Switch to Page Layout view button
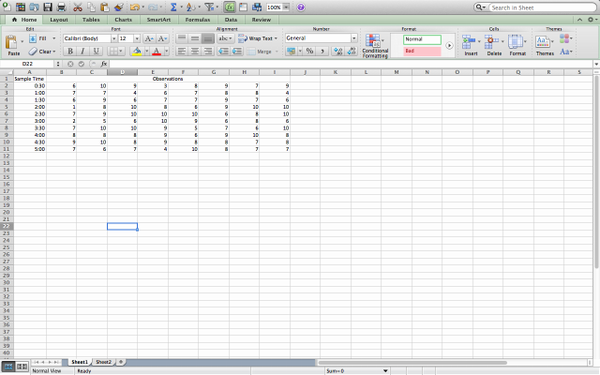 [x=22, y=367]
